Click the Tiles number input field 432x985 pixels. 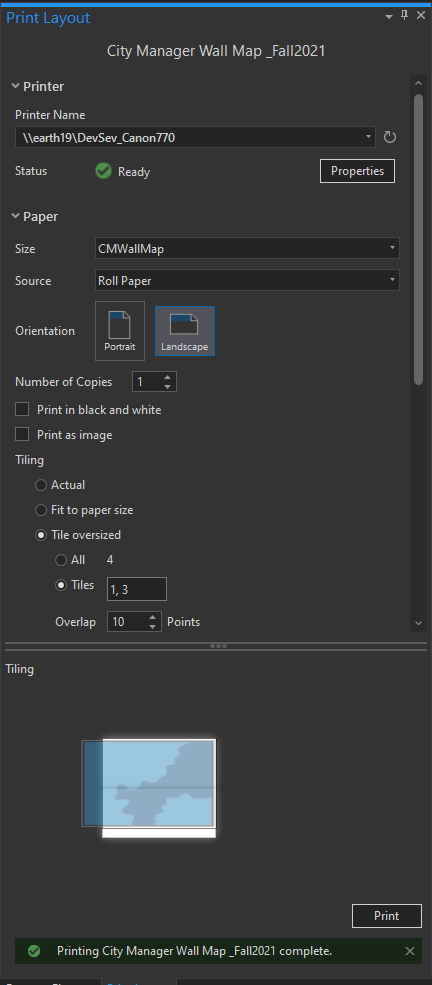(x=137, y=589)
